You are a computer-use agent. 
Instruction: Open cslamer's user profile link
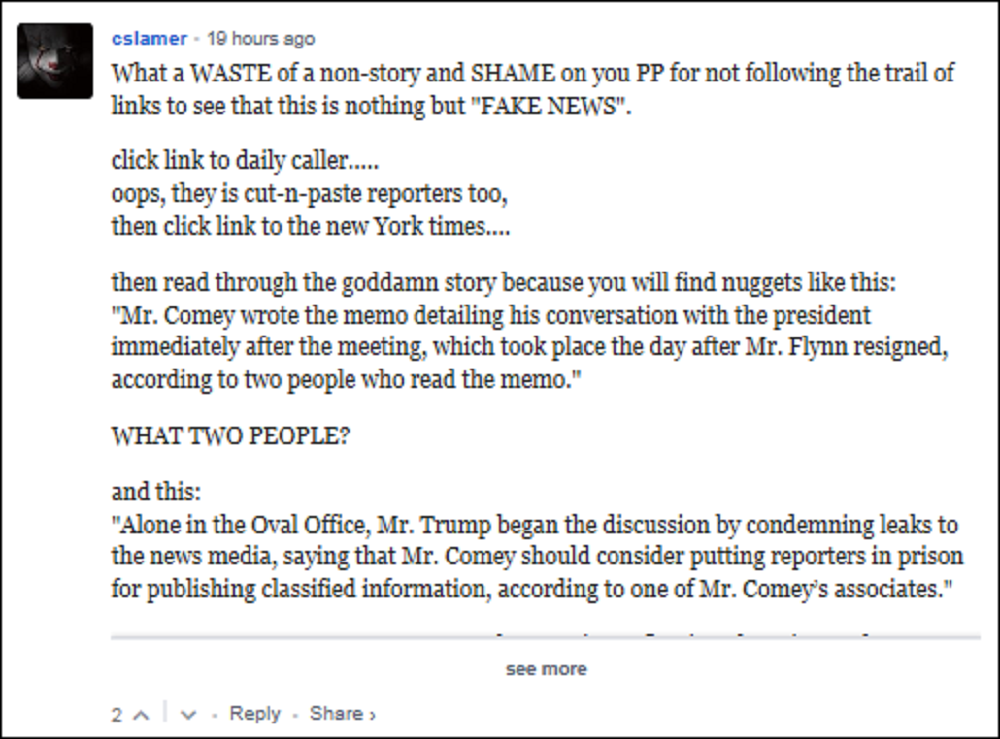(x=149, y=39)
